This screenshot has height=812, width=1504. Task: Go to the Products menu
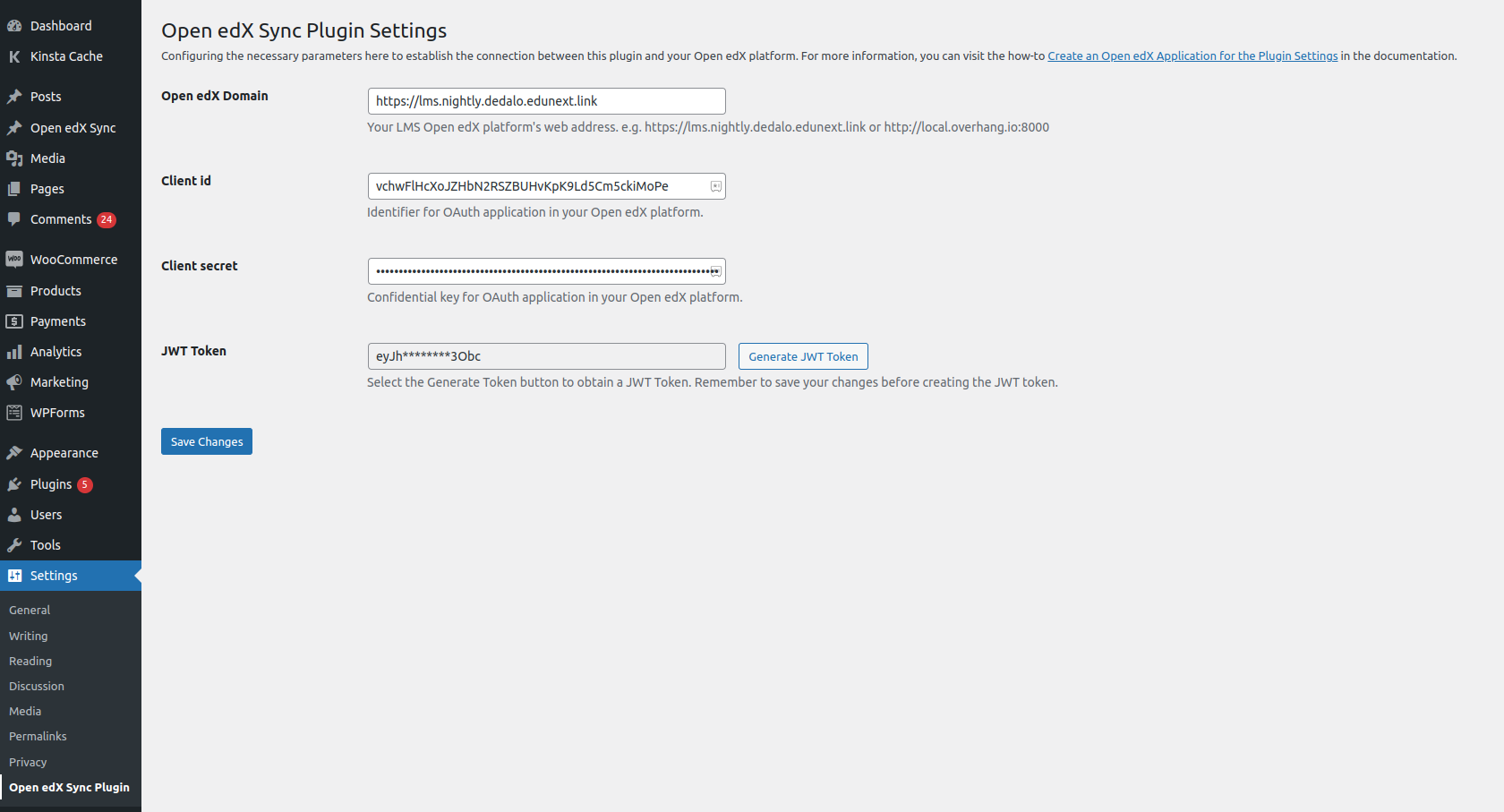coord(71,291)
